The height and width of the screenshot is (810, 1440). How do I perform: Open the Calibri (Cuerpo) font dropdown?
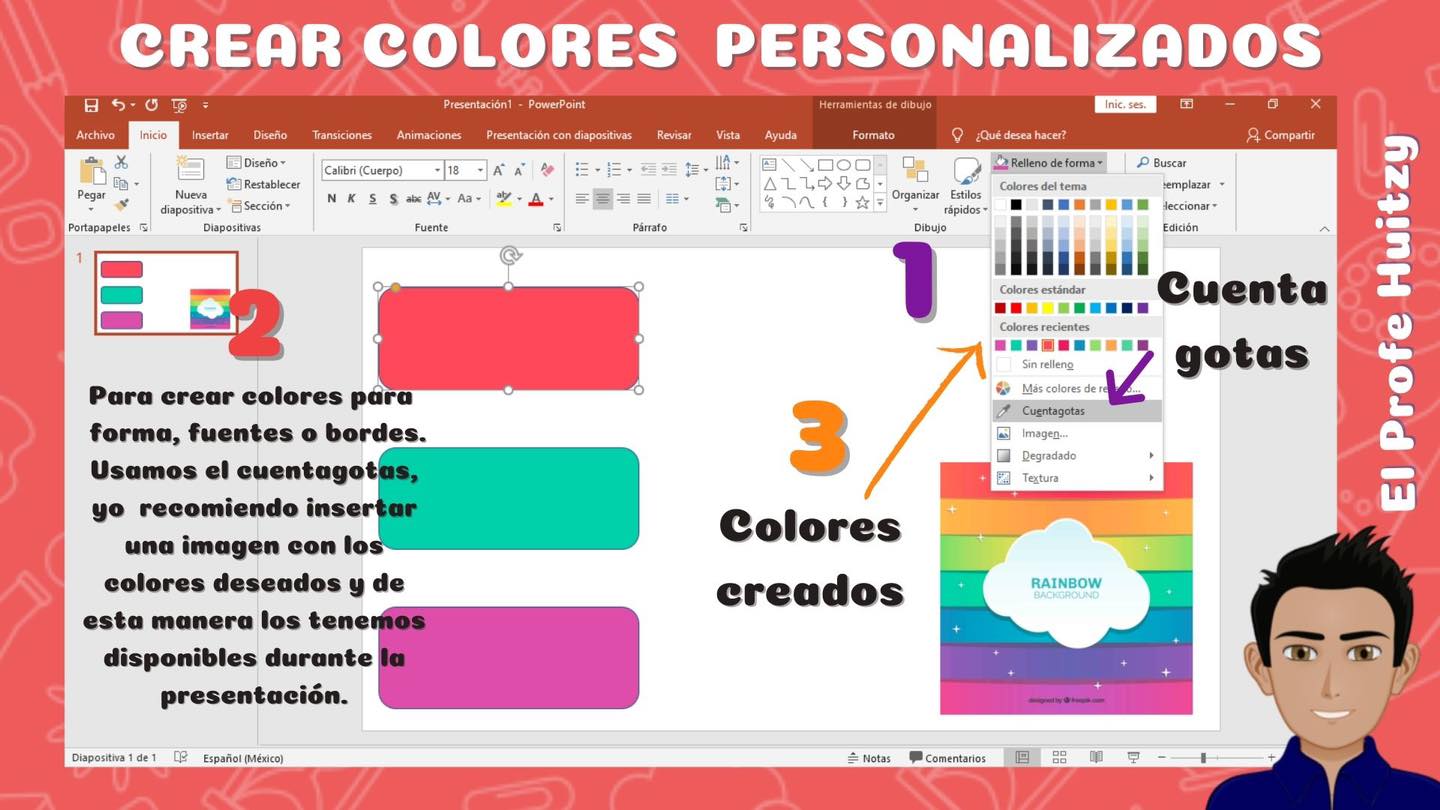click(x=382, y=171)
